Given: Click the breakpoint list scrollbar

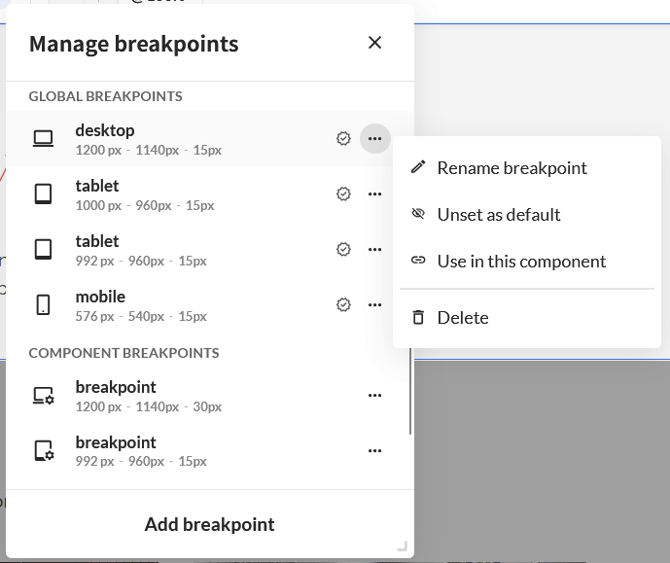Looking at the screenshot, I should coord(411,392).
